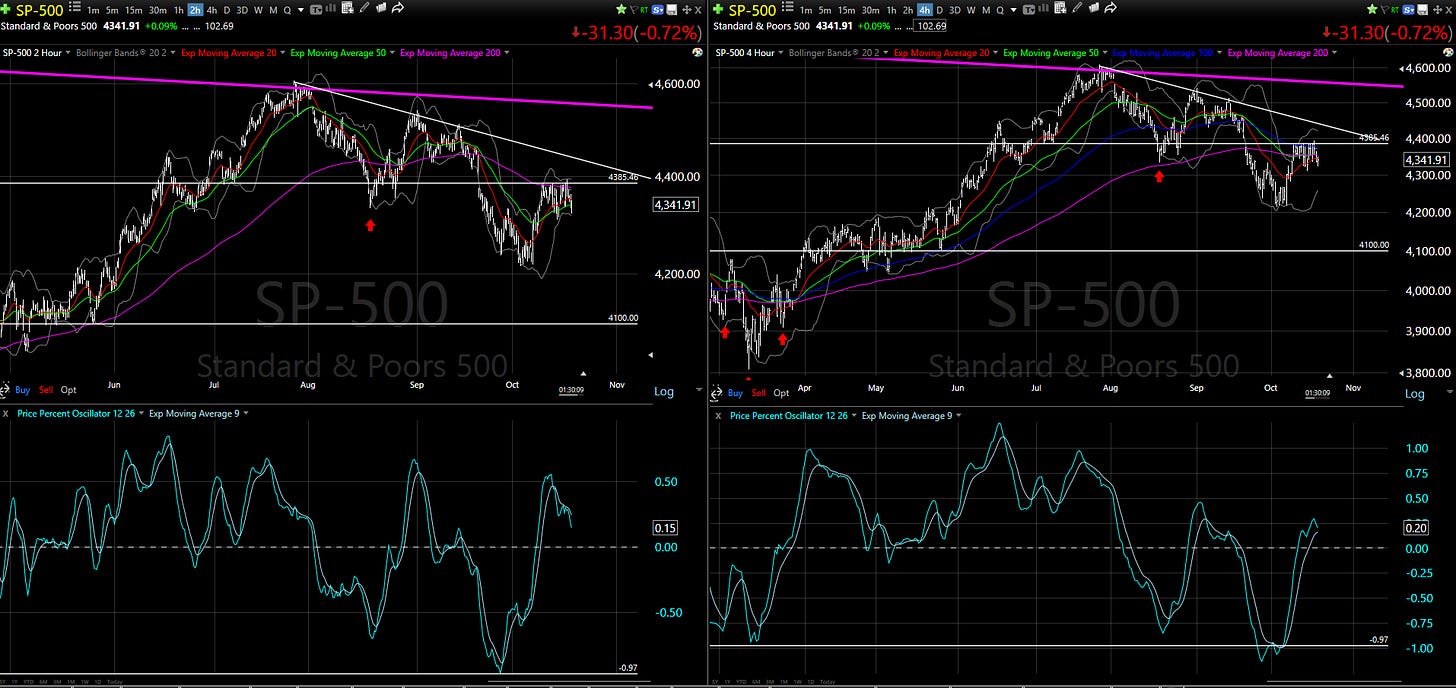
Task: Open the chart type bars icon on the 2 Hour chart
Action: click(330, 8)
